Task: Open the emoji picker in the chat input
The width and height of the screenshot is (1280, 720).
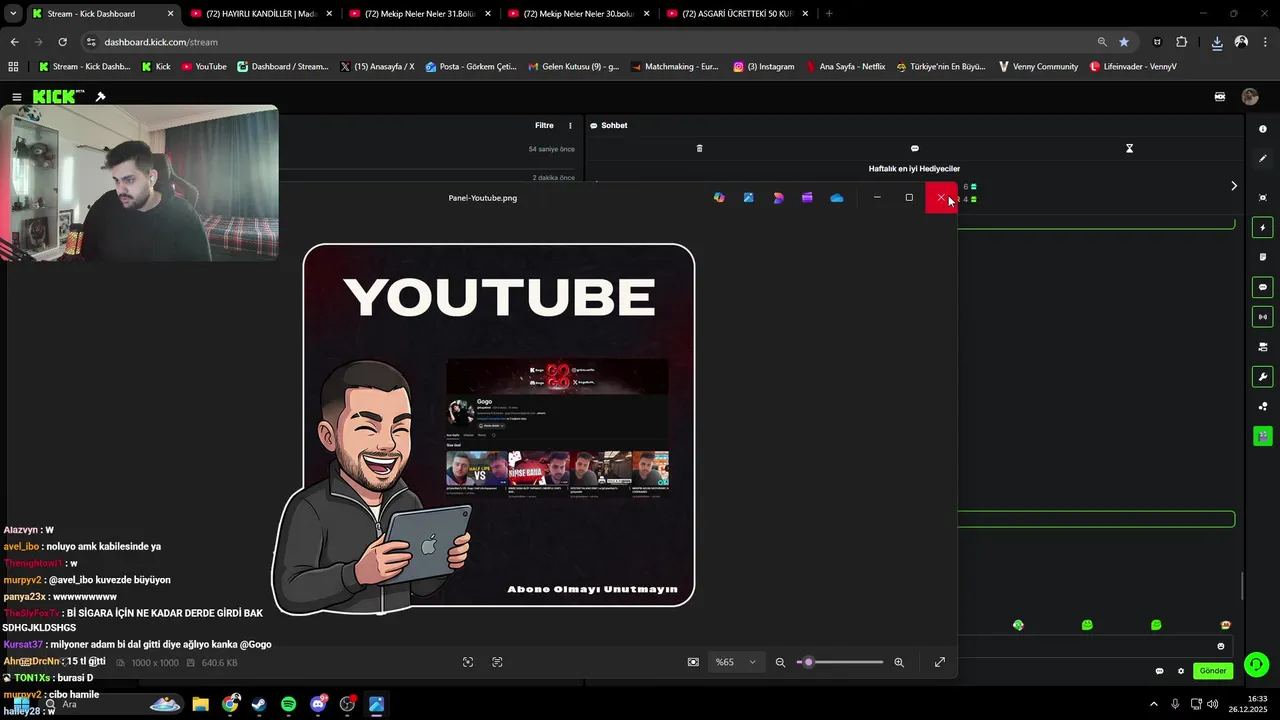Action: click(x=1220, y=646)
